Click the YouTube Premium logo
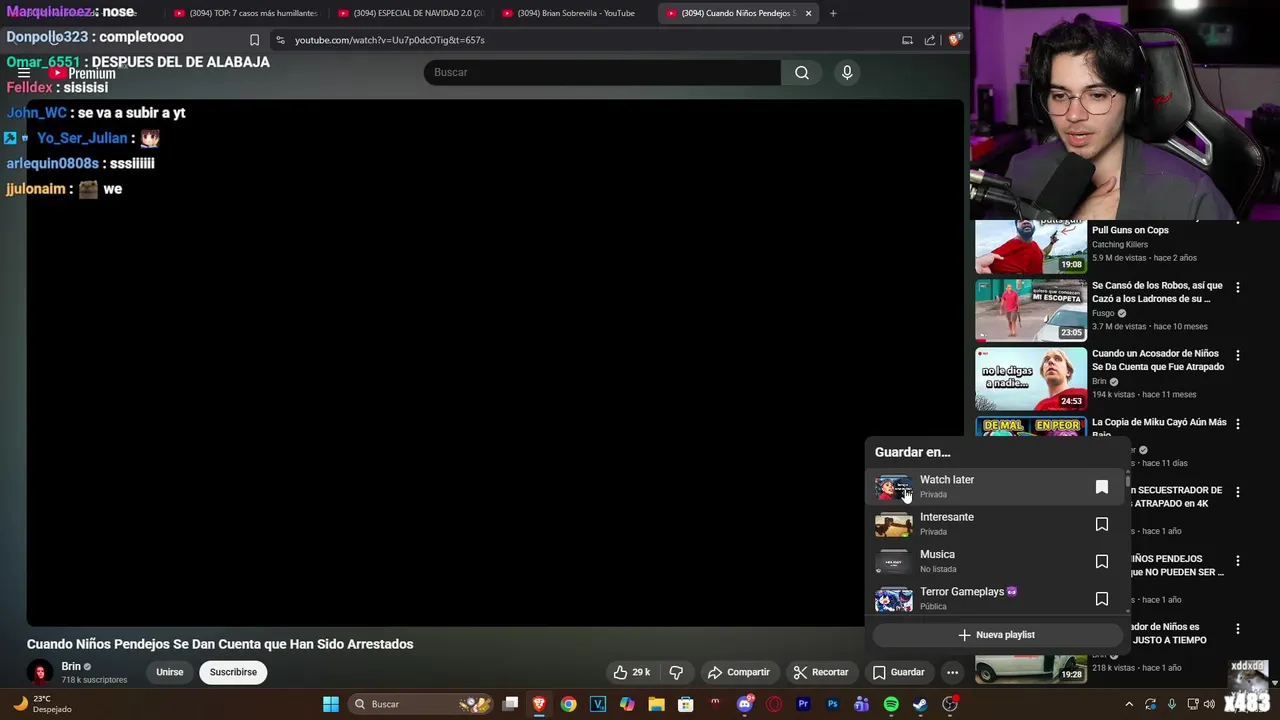Viewport: 1280px width, 720px height. (x=82, y=73)
